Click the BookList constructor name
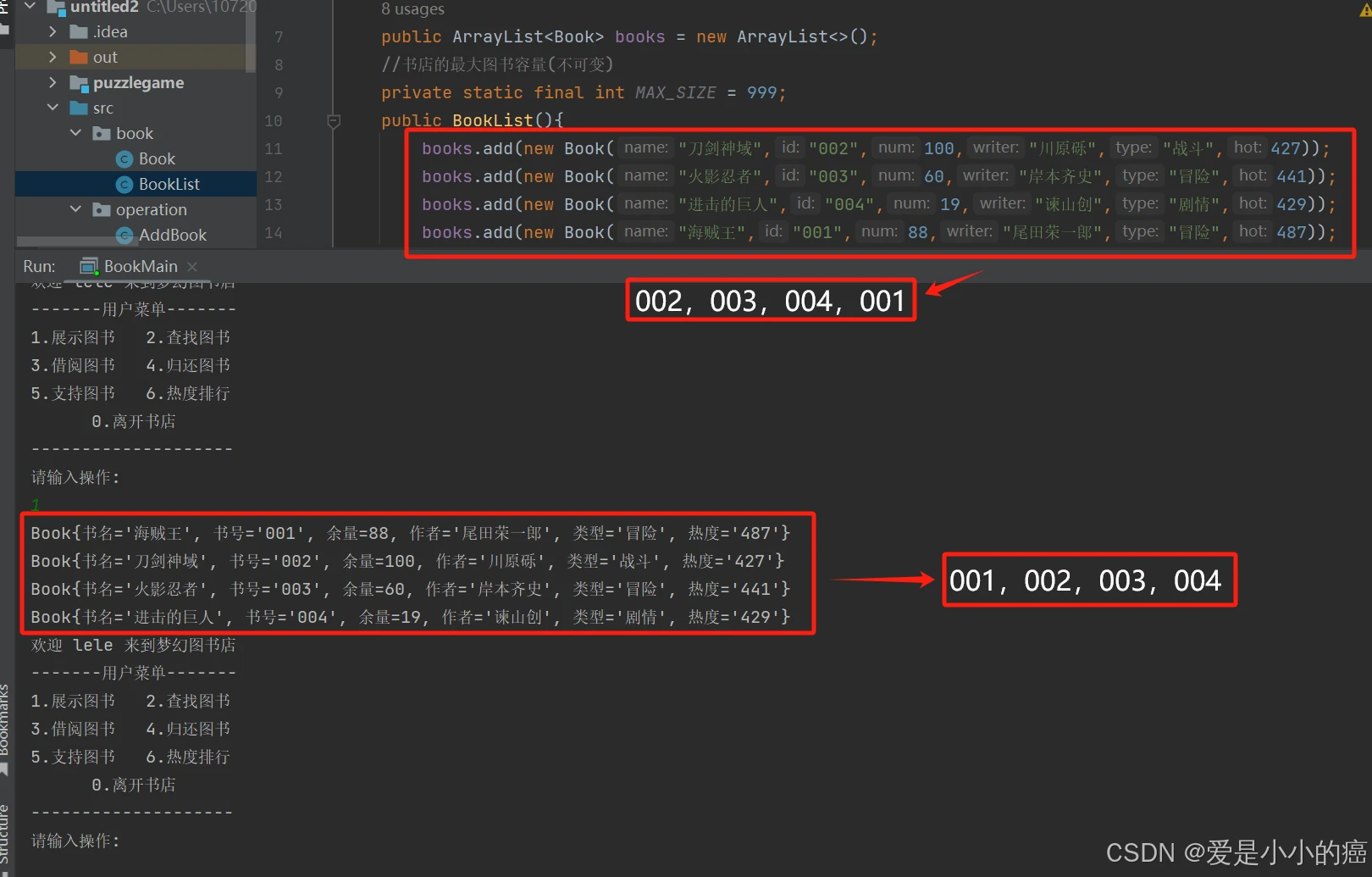This screenshot has height=877, width=1372. pyautogui.click(x=493, y=120)
